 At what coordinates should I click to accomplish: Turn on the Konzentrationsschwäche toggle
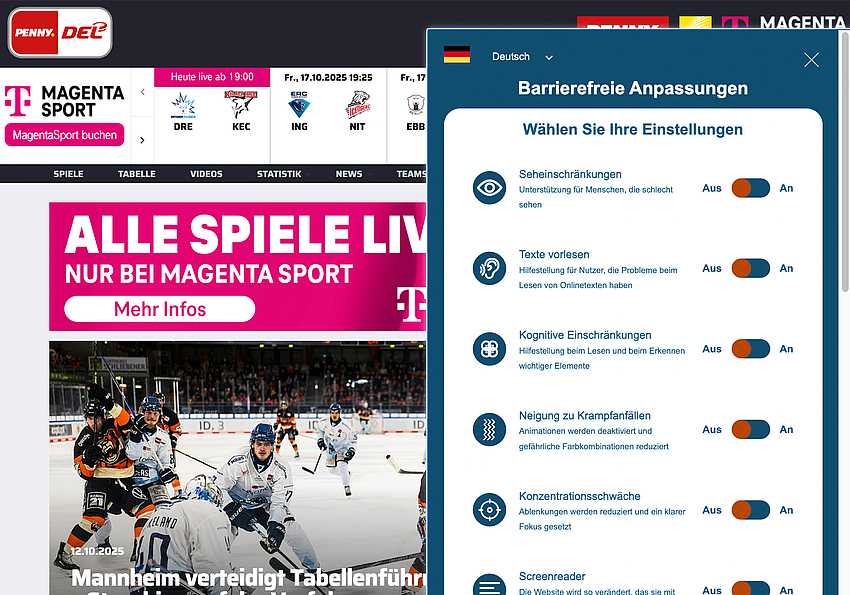click(x=750, y=510)
